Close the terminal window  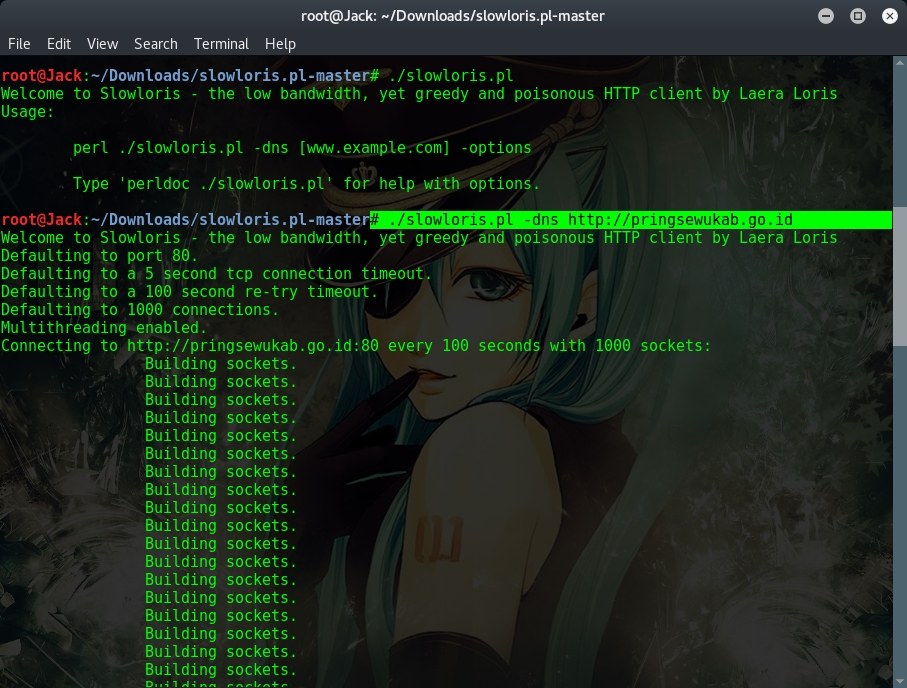click(890, 16)
